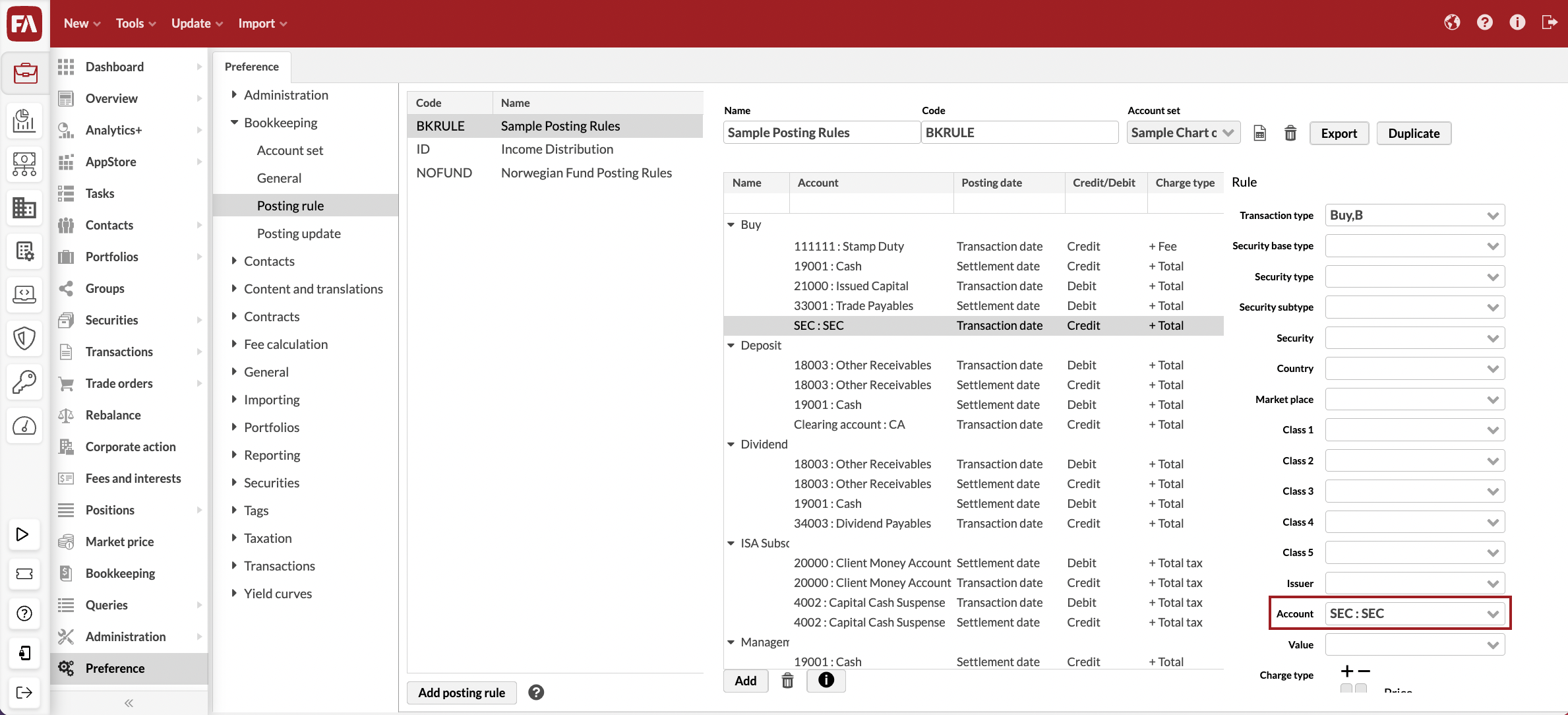The width and height of the screenshot is (1568, 715).
Task: Expand the Fee calculation node
Action: (x=234, y=344)
